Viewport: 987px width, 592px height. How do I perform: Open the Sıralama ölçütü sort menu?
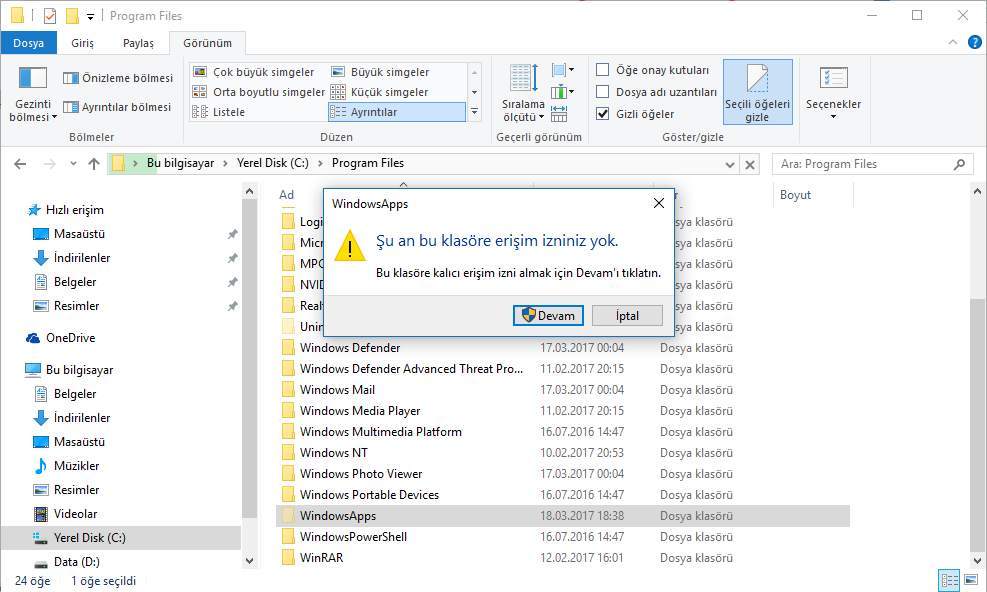[x=523, y=93]
